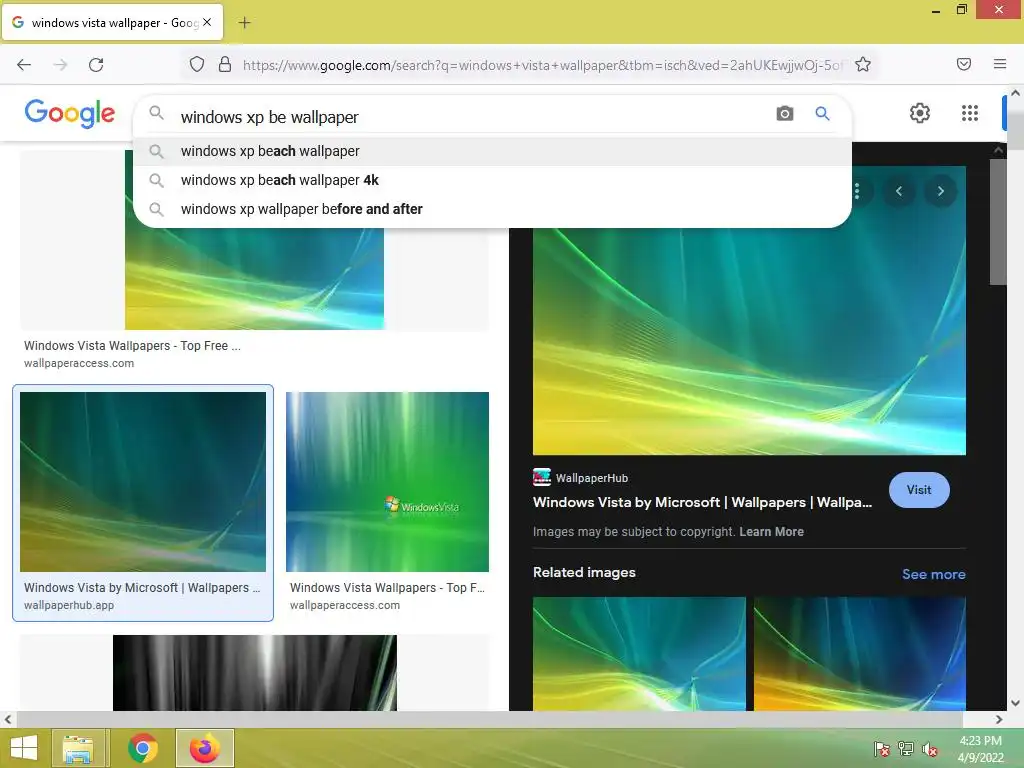
Task: Open Google quick settings gear
Action: coord(920,113)
